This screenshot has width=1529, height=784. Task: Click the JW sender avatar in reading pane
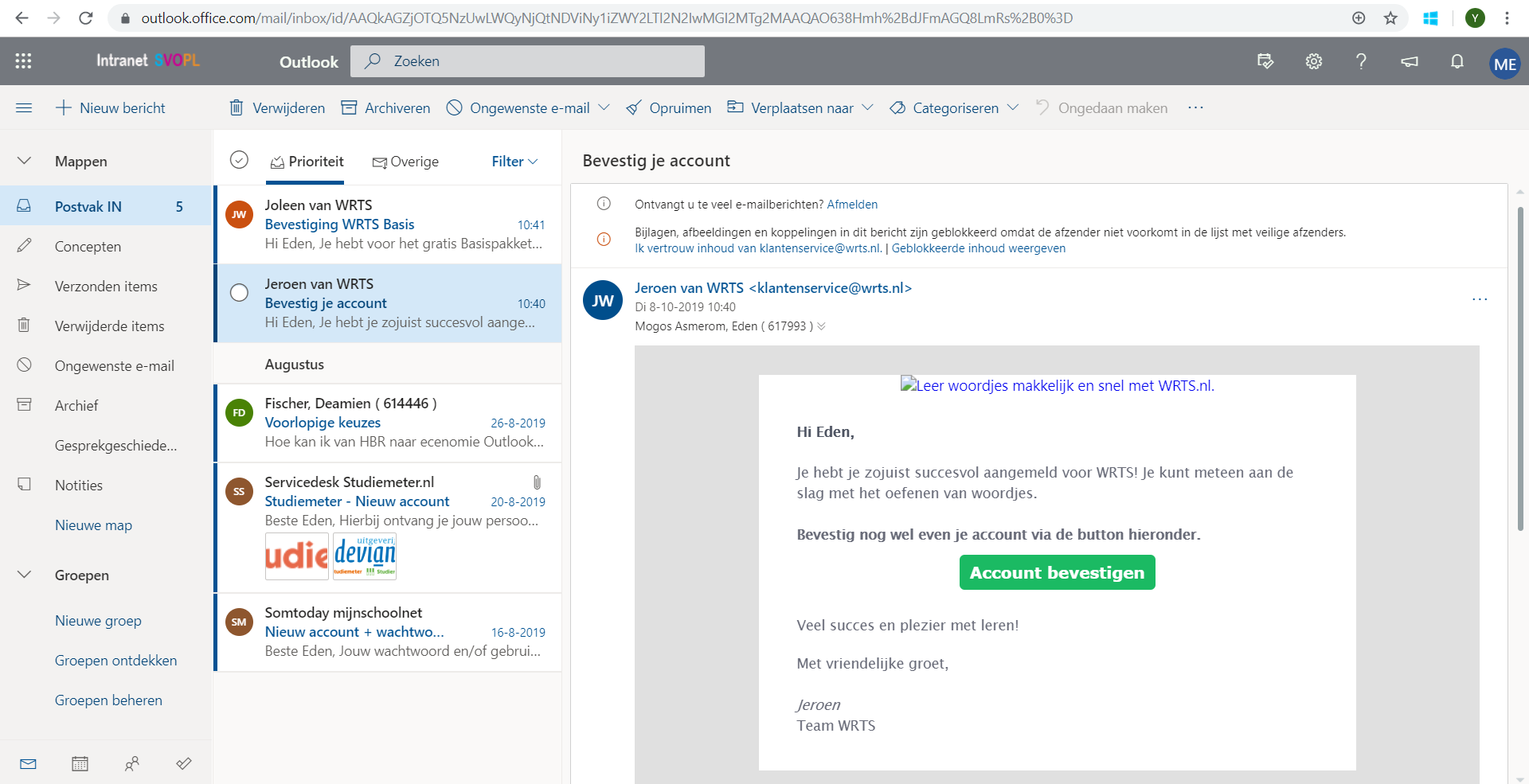(x=603, y=300)
